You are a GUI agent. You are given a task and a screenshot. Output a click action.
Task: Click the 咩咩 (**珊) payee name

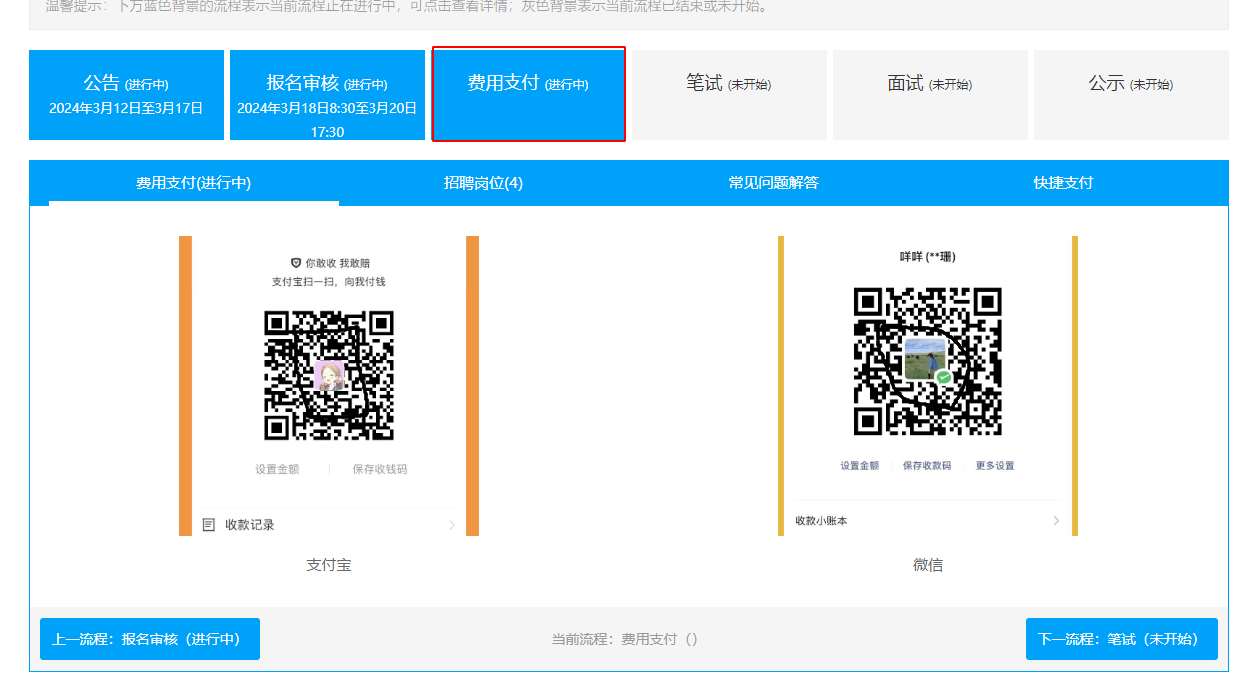(x=928, y=257)
